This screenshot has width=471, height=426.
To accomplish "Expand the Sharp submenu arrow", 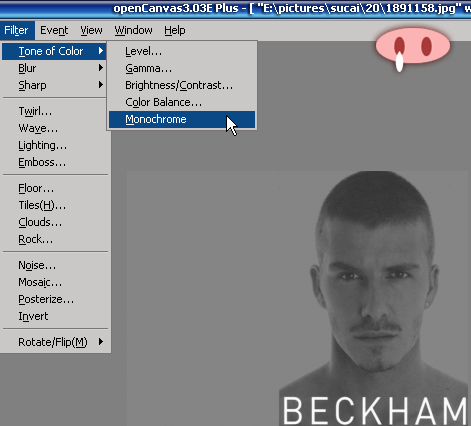I will point(101,85).
